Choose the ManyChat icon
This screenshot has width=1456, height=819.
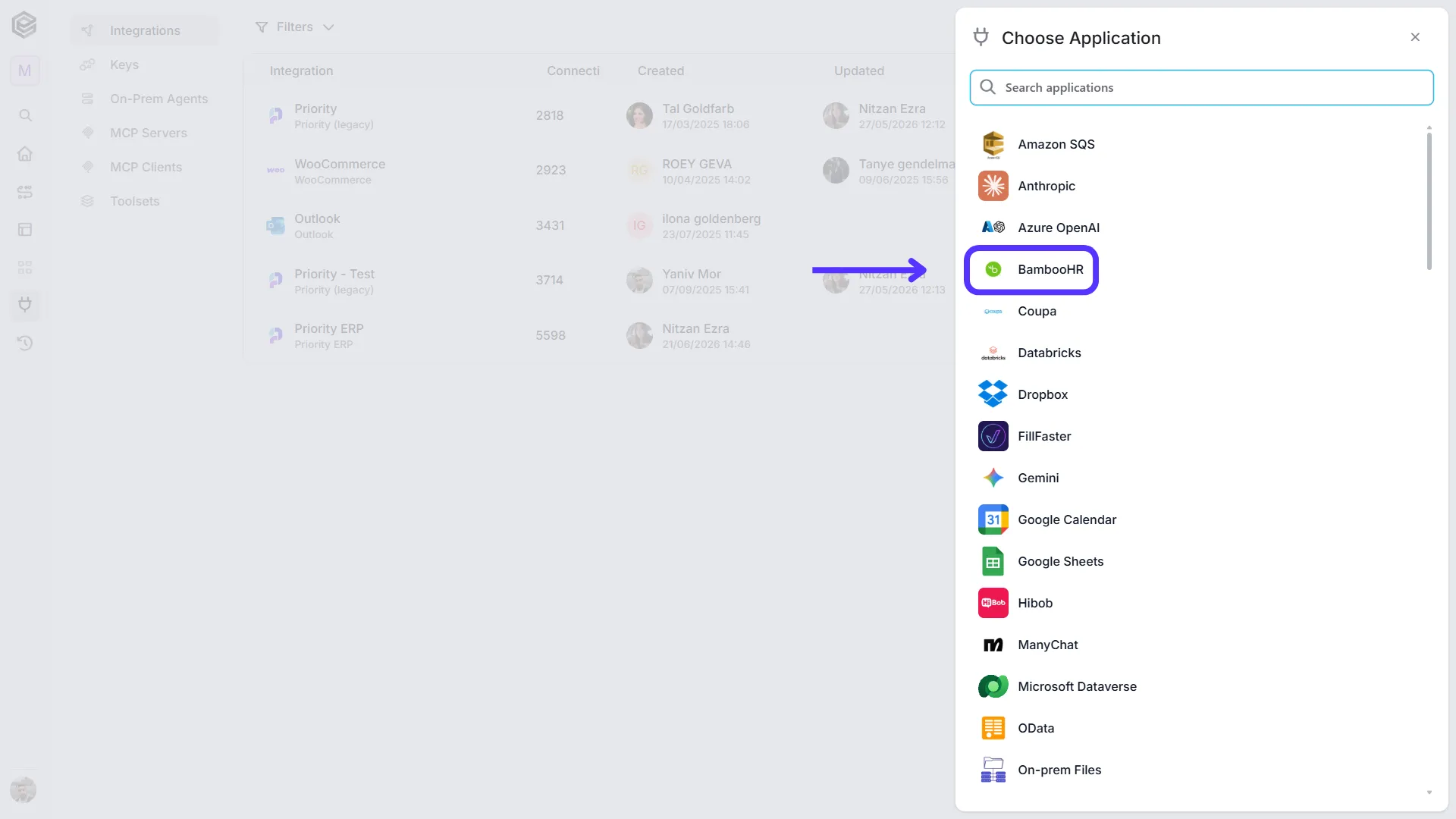tap(993, 645)
